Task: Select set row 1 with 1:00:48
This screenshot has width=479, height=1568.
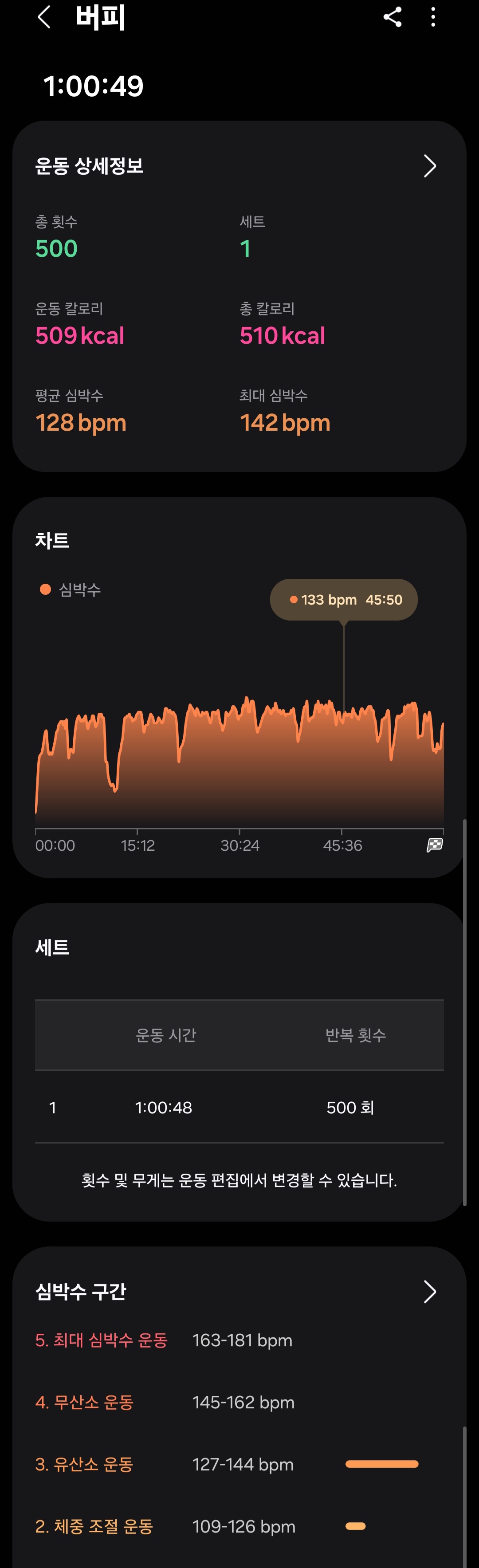Action: (239, 1107)
